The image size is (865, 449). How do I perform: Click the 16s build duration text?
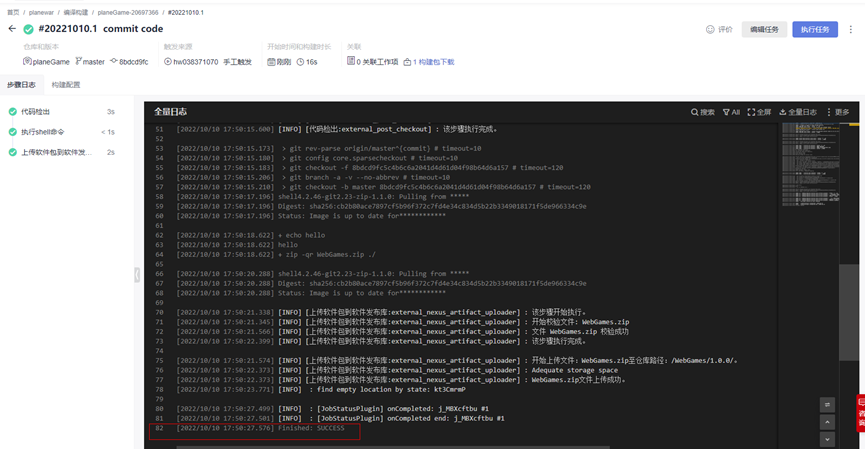312,62
